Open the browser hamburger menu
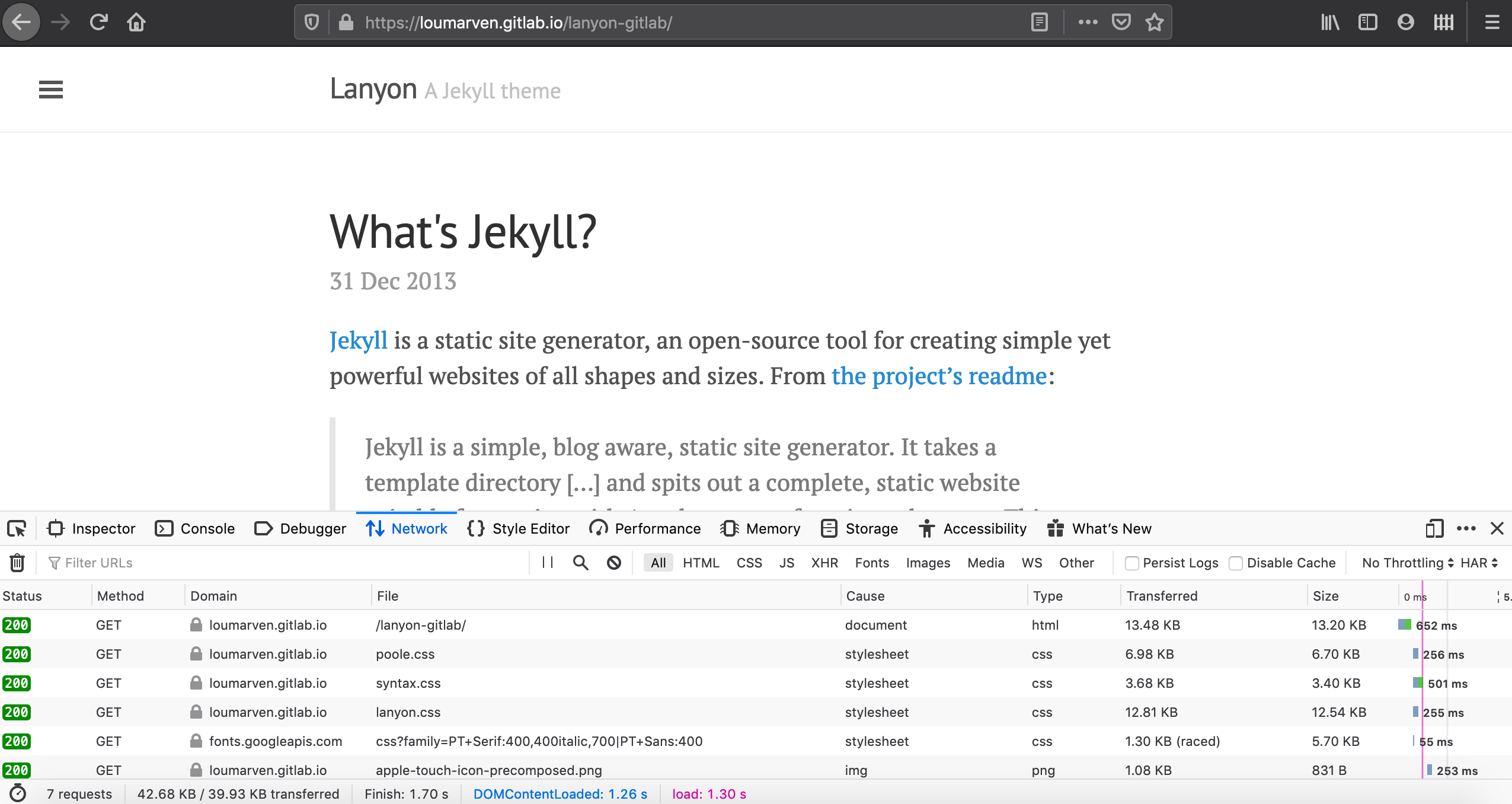 click(1492, 23)
